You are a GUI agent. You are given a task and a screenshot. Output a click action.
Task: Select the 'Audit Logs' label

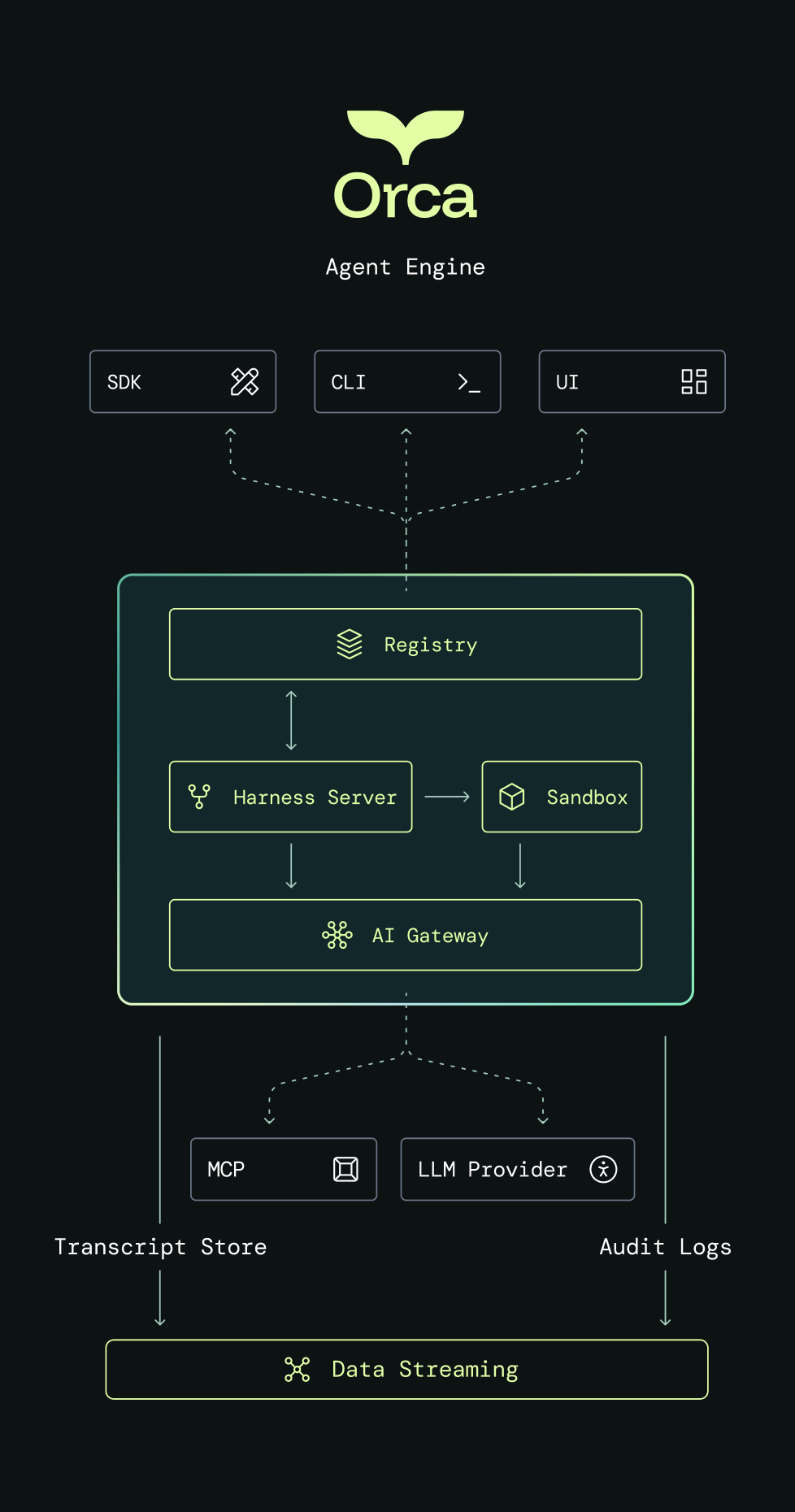click(x=665, y=1247)
